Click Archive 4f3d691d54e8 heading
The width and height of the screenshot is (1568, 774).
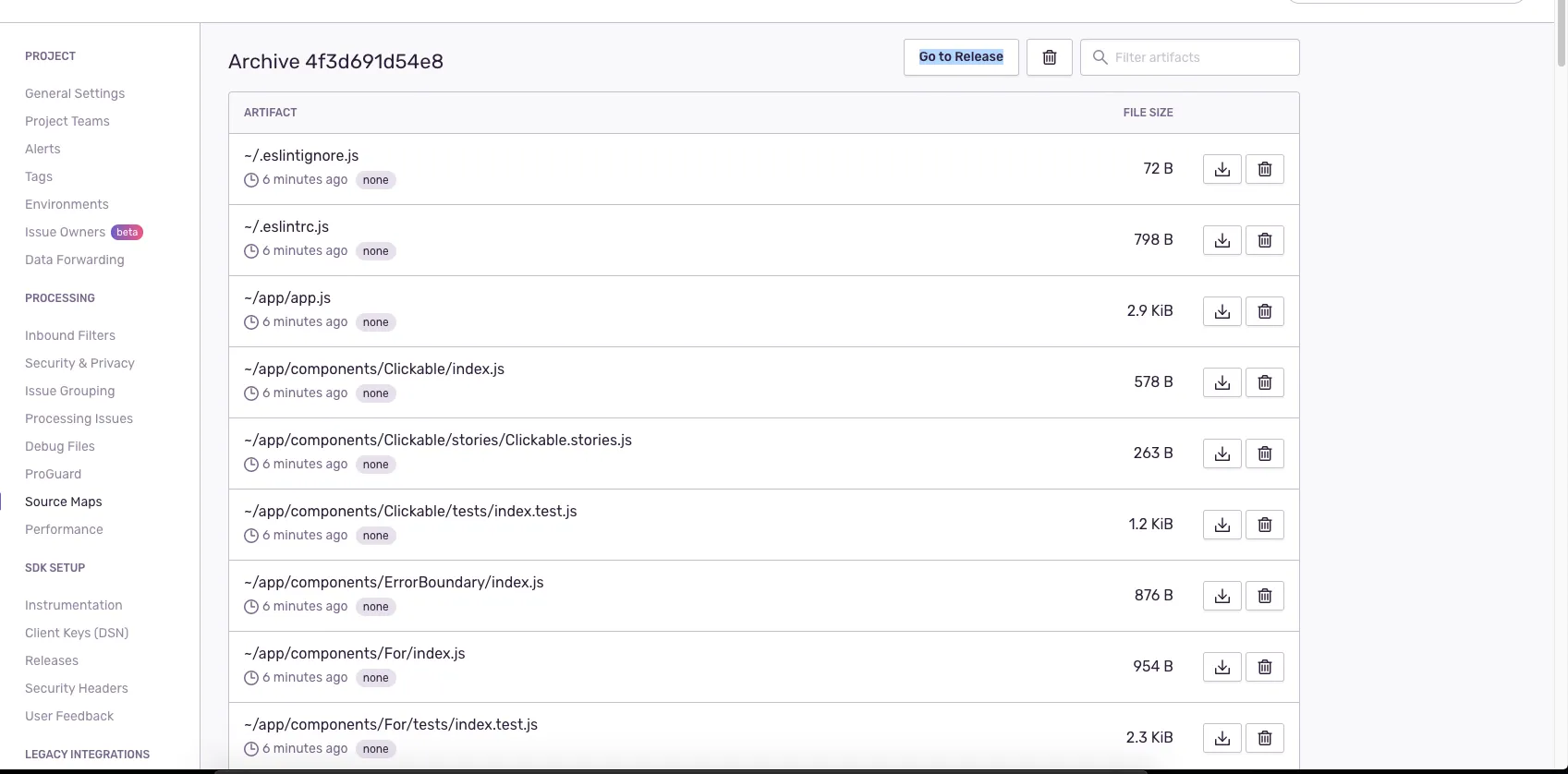coord(335,62)
